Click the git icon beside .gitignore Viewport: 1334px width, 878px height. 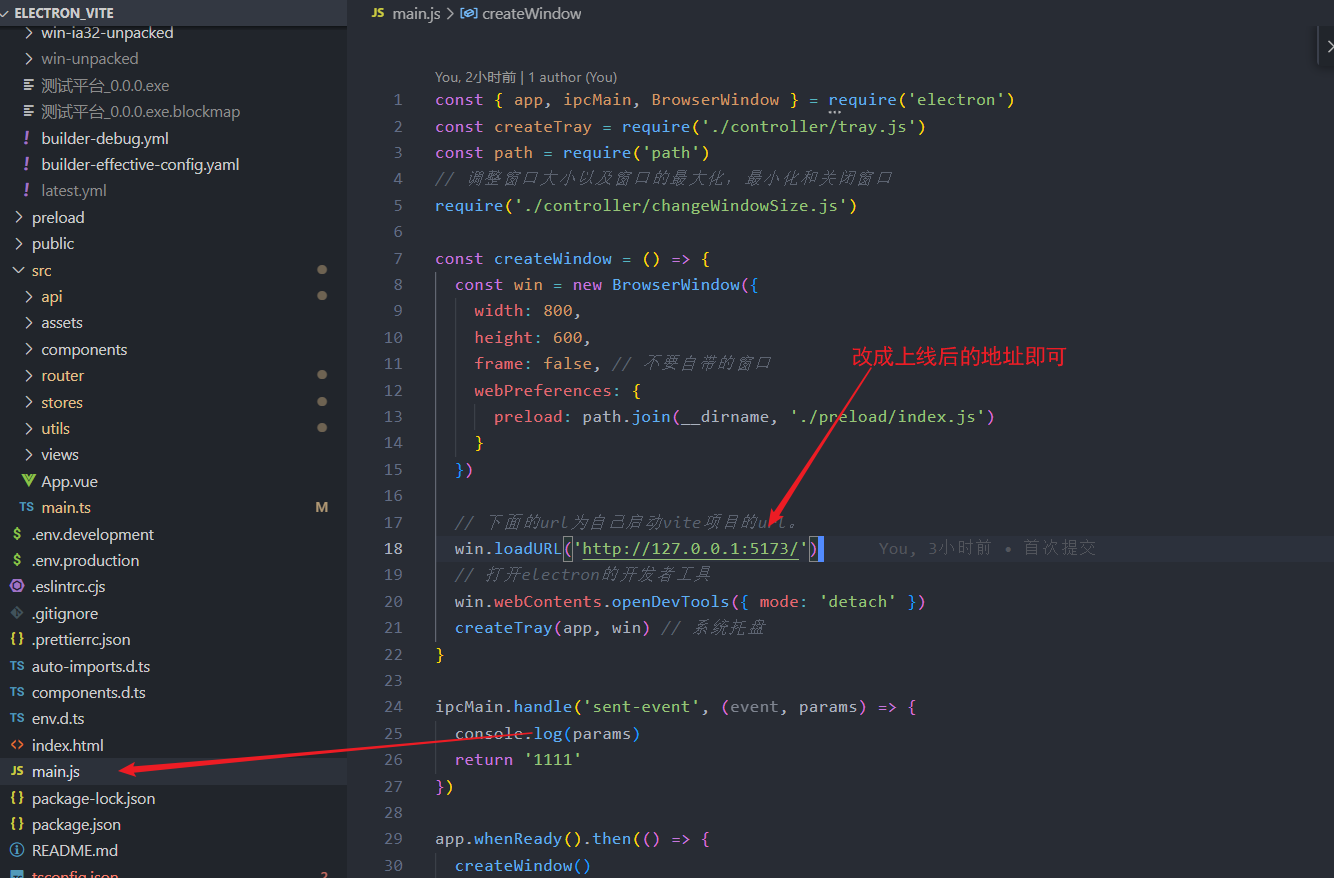point(17,614)
